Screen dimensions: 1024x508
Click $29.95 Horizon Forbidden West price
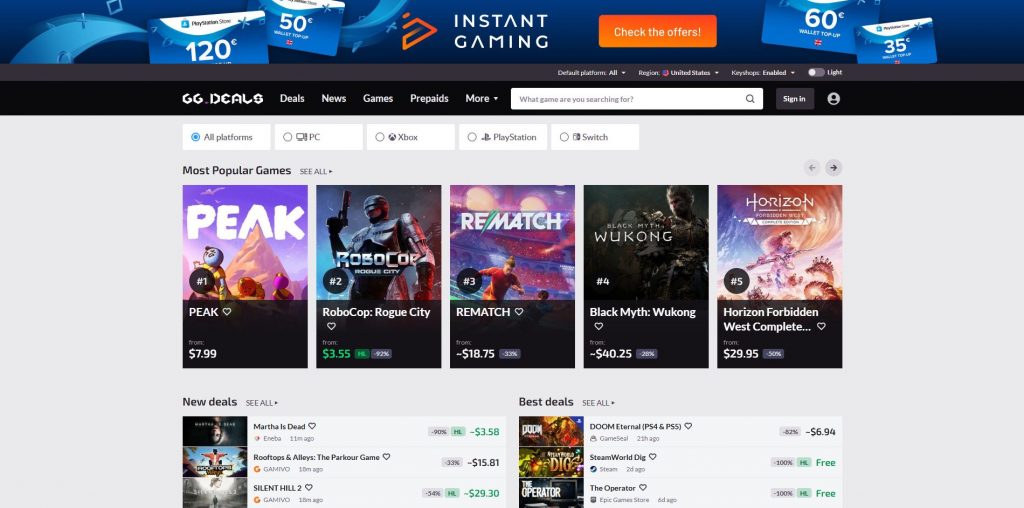[741, 354]
